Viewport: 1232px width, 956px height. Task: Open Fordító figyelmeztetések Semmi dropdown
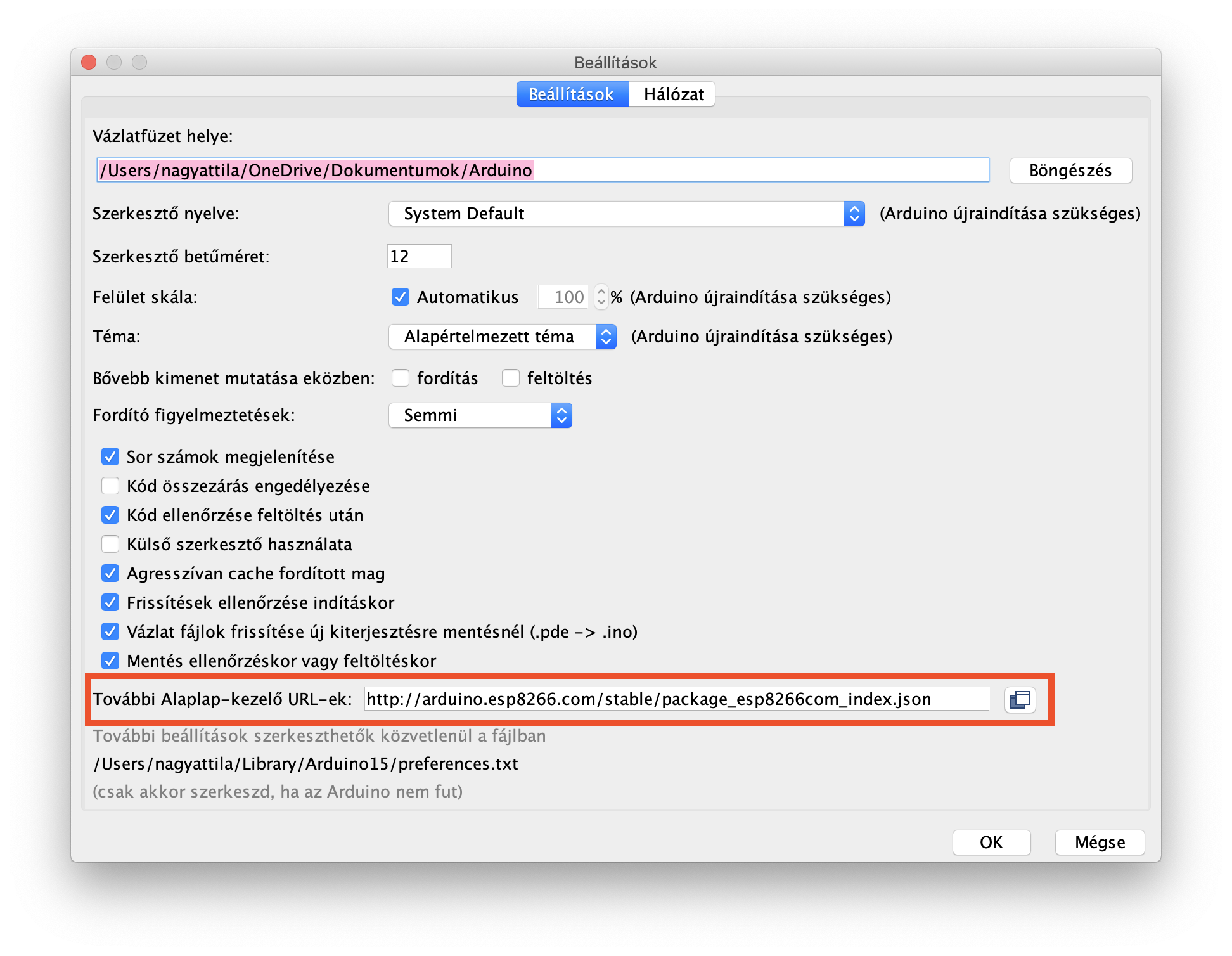[480, 415]
